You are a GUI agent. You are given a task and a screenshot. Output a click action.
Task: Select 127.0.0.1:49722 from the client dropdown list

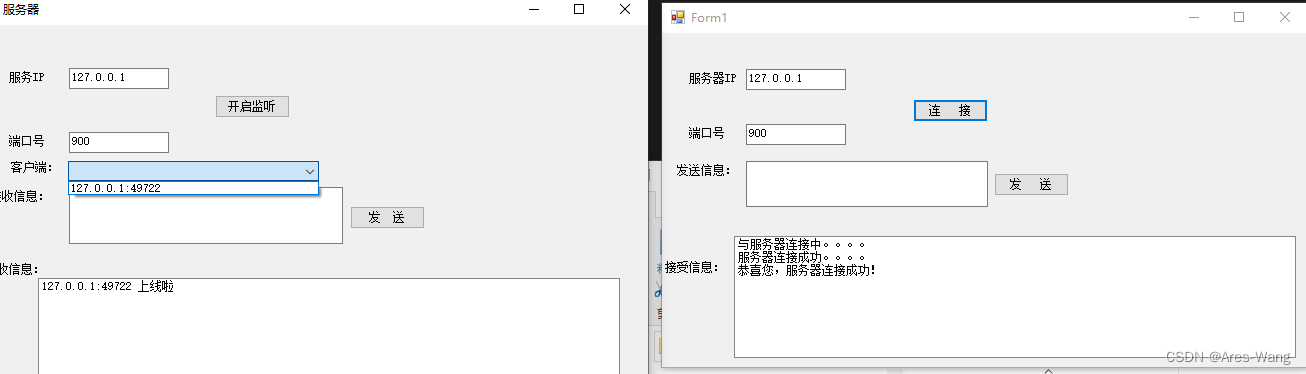[193, 188]
